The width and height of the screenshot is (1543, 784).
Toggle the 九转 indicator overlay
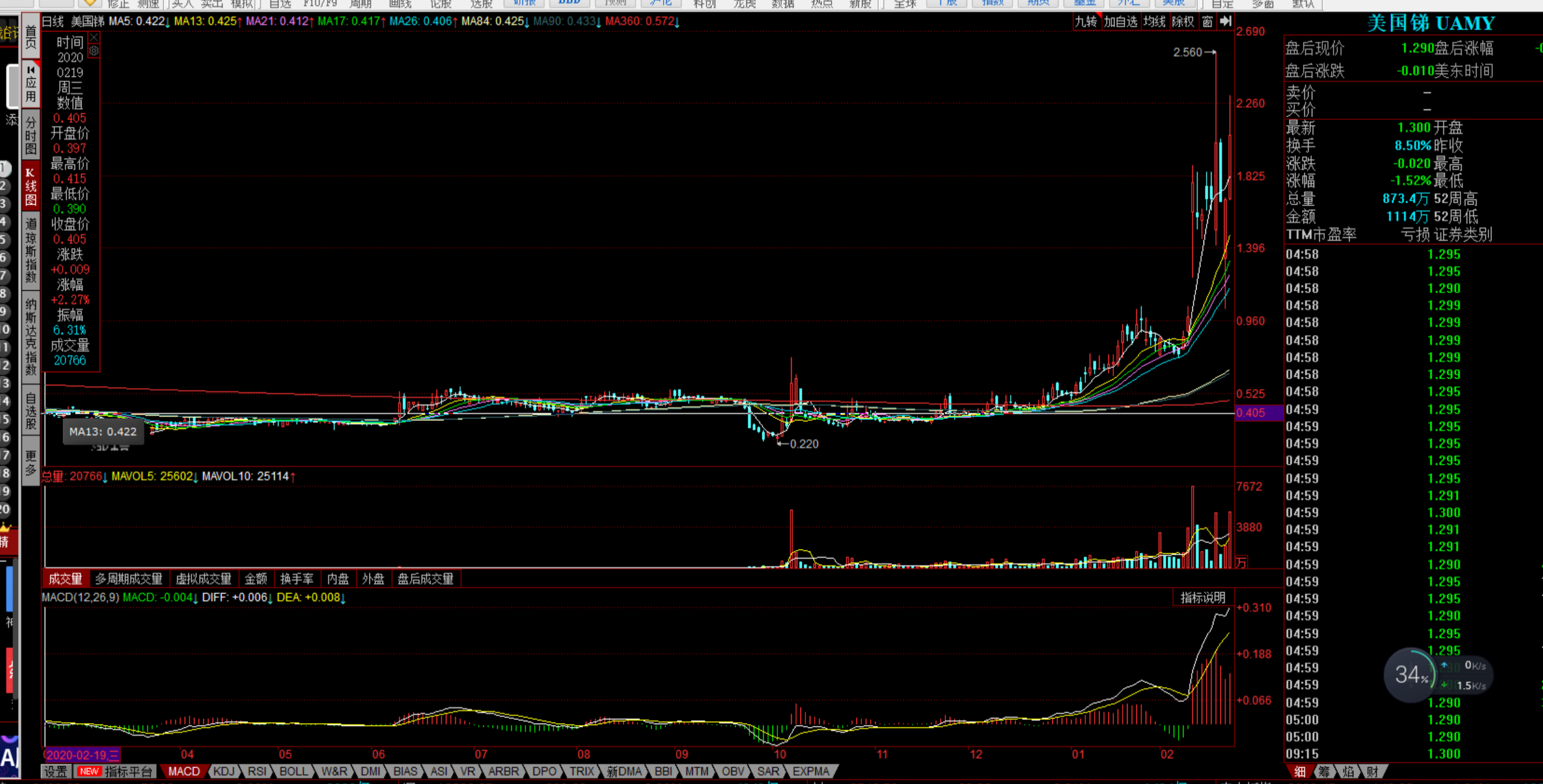pyautogui.click(x=1086, y=22)
